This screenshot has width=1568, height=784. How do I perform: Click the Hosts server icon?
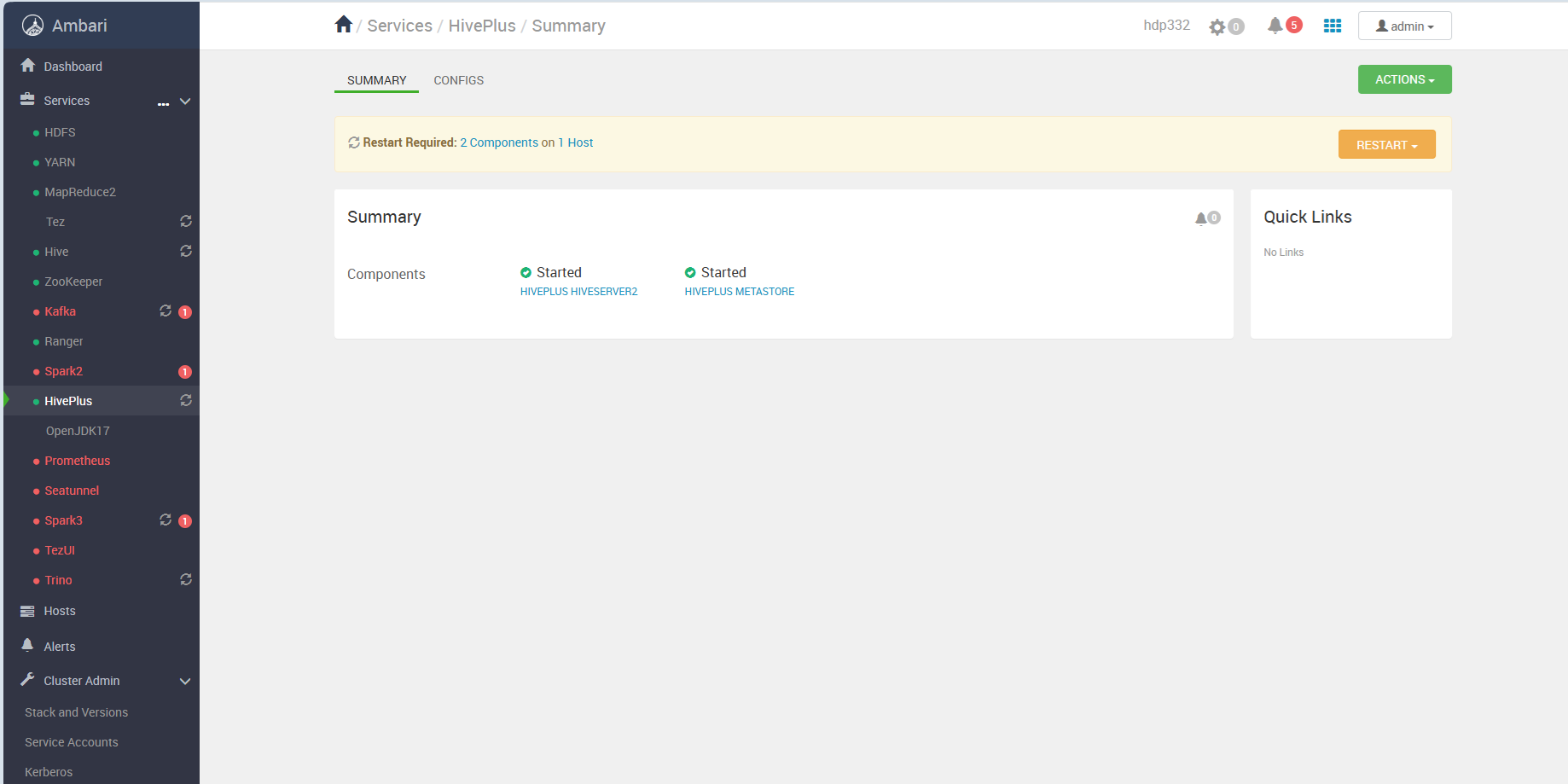click(27, 611)
